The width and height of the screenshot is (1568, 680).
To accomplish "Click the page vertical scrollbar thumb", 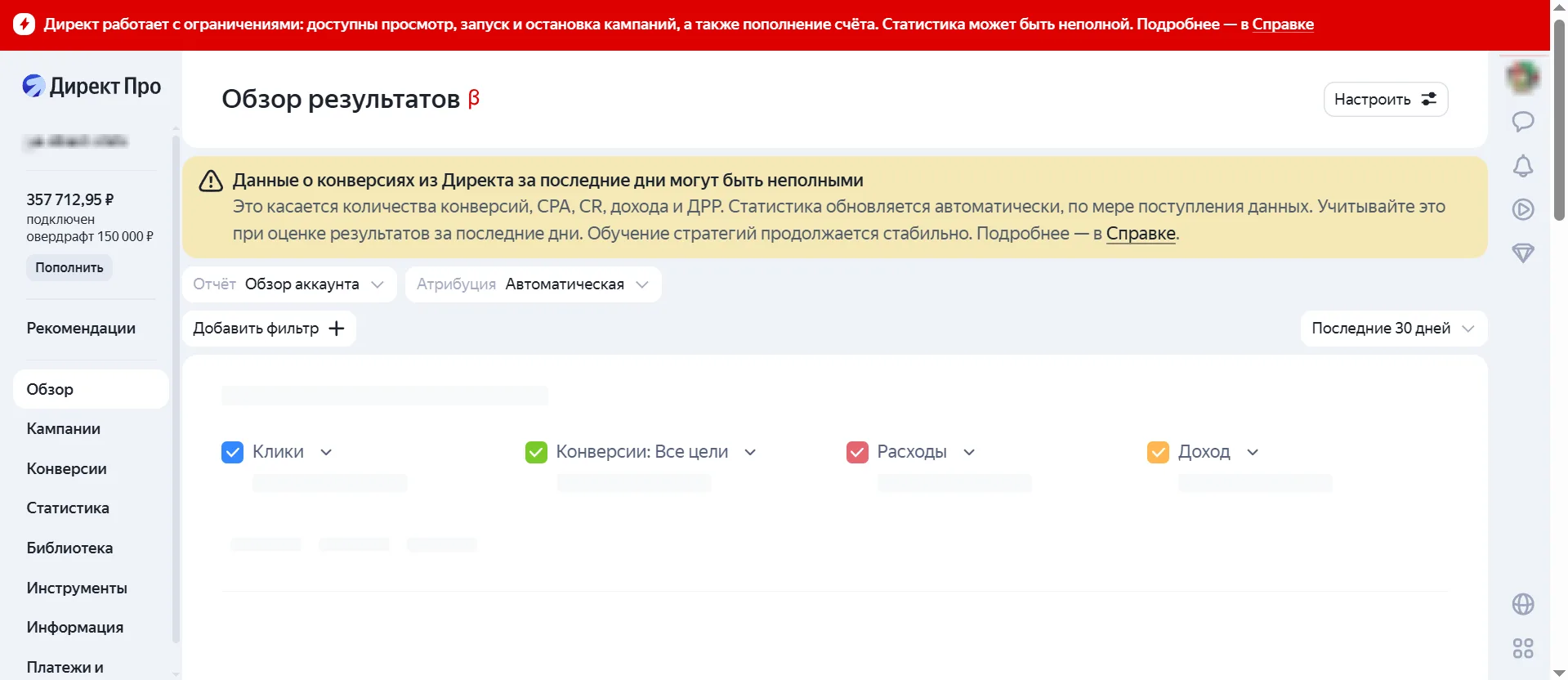I will (1559, 119).
